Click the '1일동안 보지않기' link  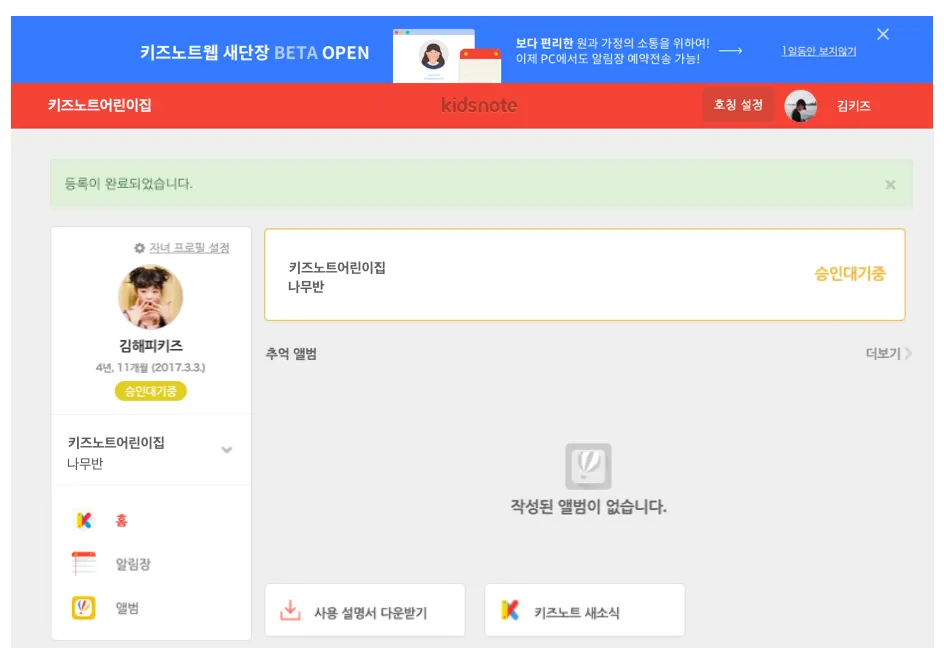[x=819, y=51]
